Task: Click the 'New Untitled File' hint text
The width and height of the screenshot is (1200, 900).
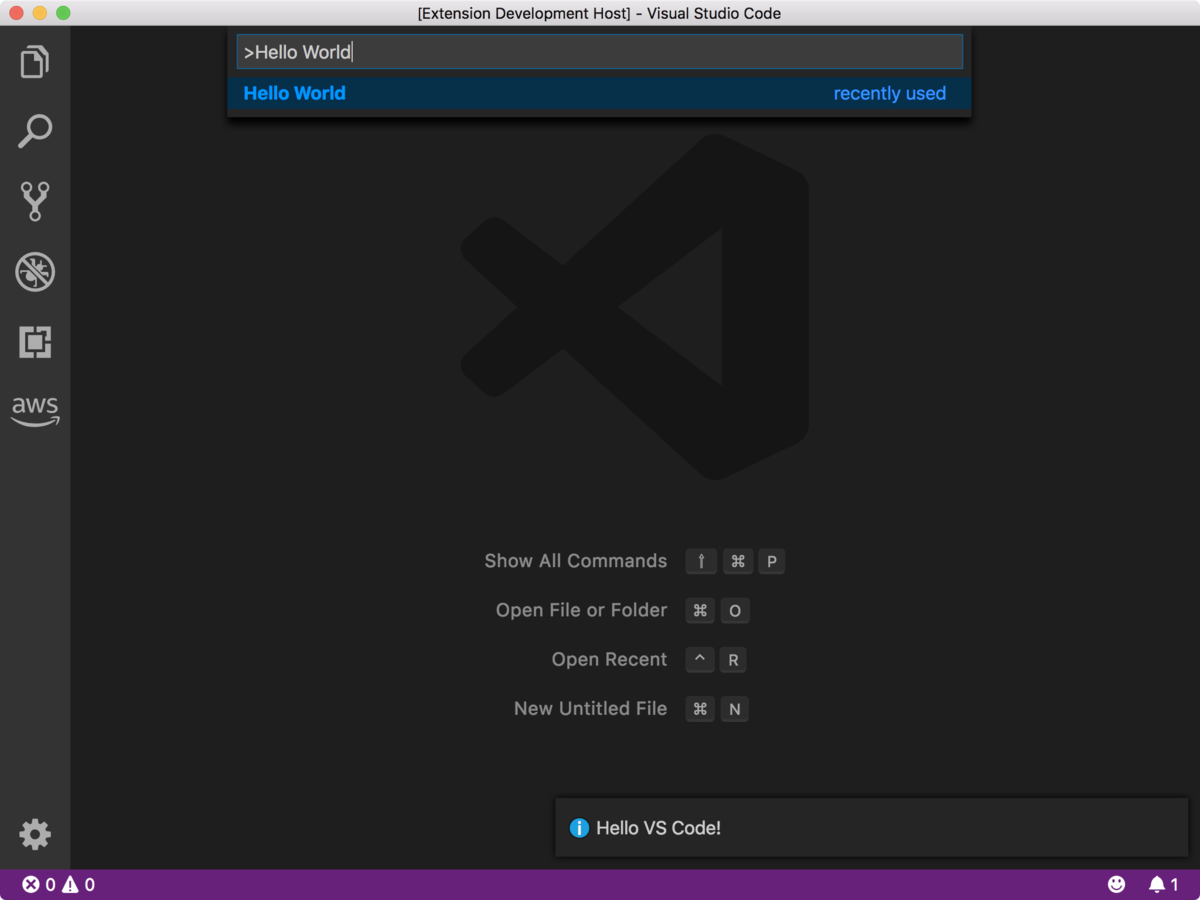Action: pyautogui.click(x=590, y=708)
